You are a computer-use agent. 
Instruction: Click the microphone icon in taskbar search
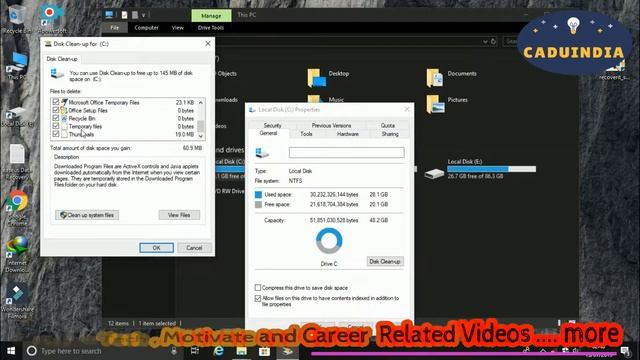pyautogui.click(x=174, y=351)
